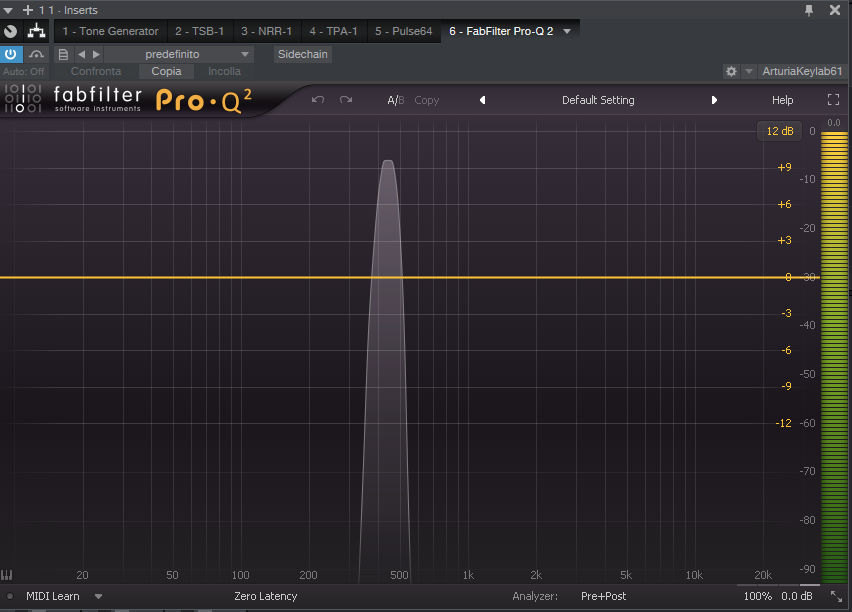
Task: Click the Pro-Q redo arrow
Action: (346, 99)
